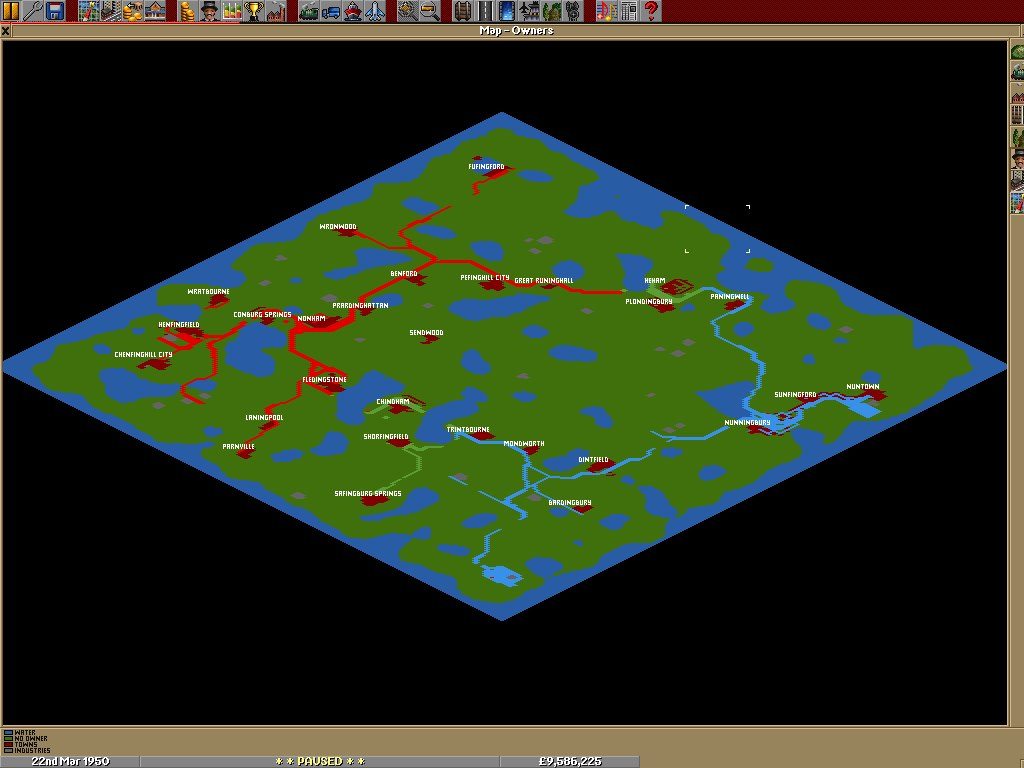1024x768 pixels.
Task: Click the pause game button
Action: (10, 10)
